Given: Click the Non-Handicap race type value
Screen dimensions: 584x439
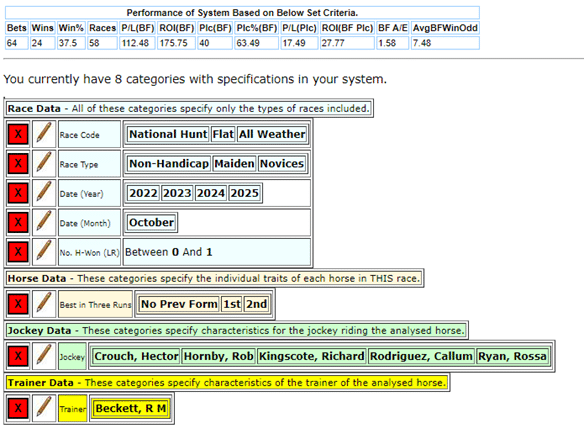Looking at the screenshot, I should 169,163.
